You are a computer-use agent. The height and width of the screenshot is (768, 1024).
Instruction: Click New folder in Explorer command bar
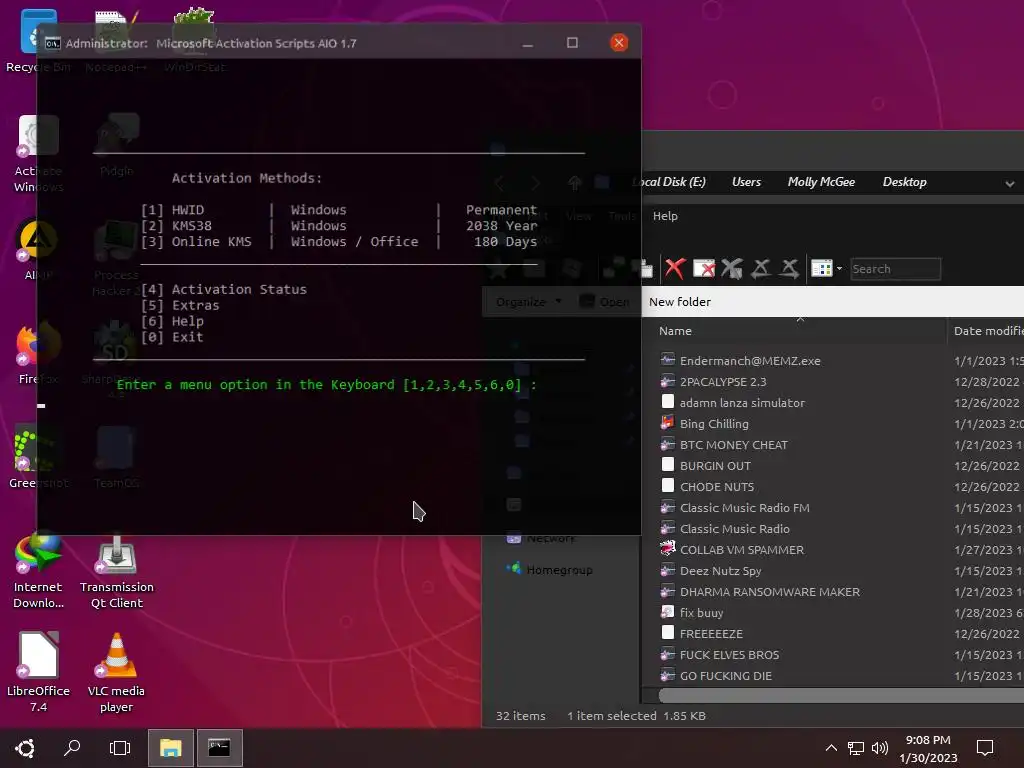coord(679,302)
